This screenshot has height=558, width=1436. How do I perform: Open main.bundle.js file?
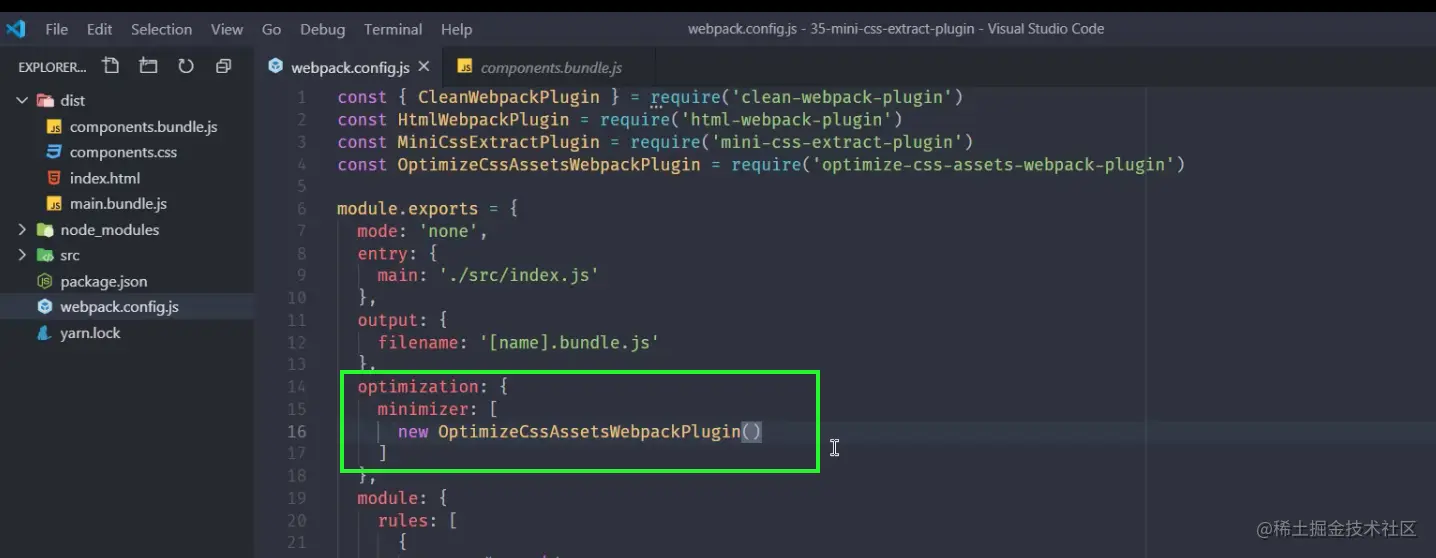click(118, 203)
